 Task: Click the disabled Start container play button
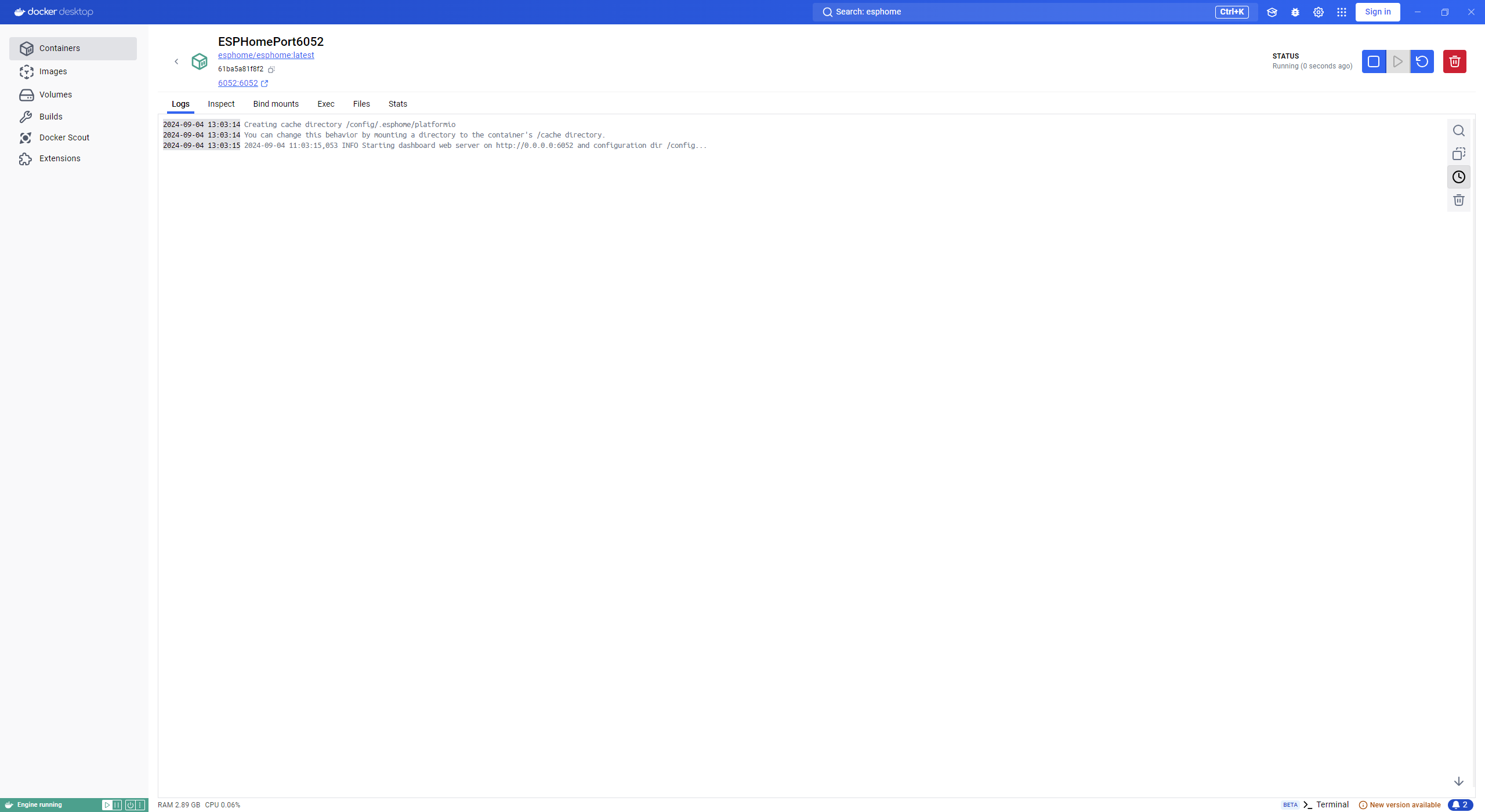pyautogui.click(x=1398, y=61)
